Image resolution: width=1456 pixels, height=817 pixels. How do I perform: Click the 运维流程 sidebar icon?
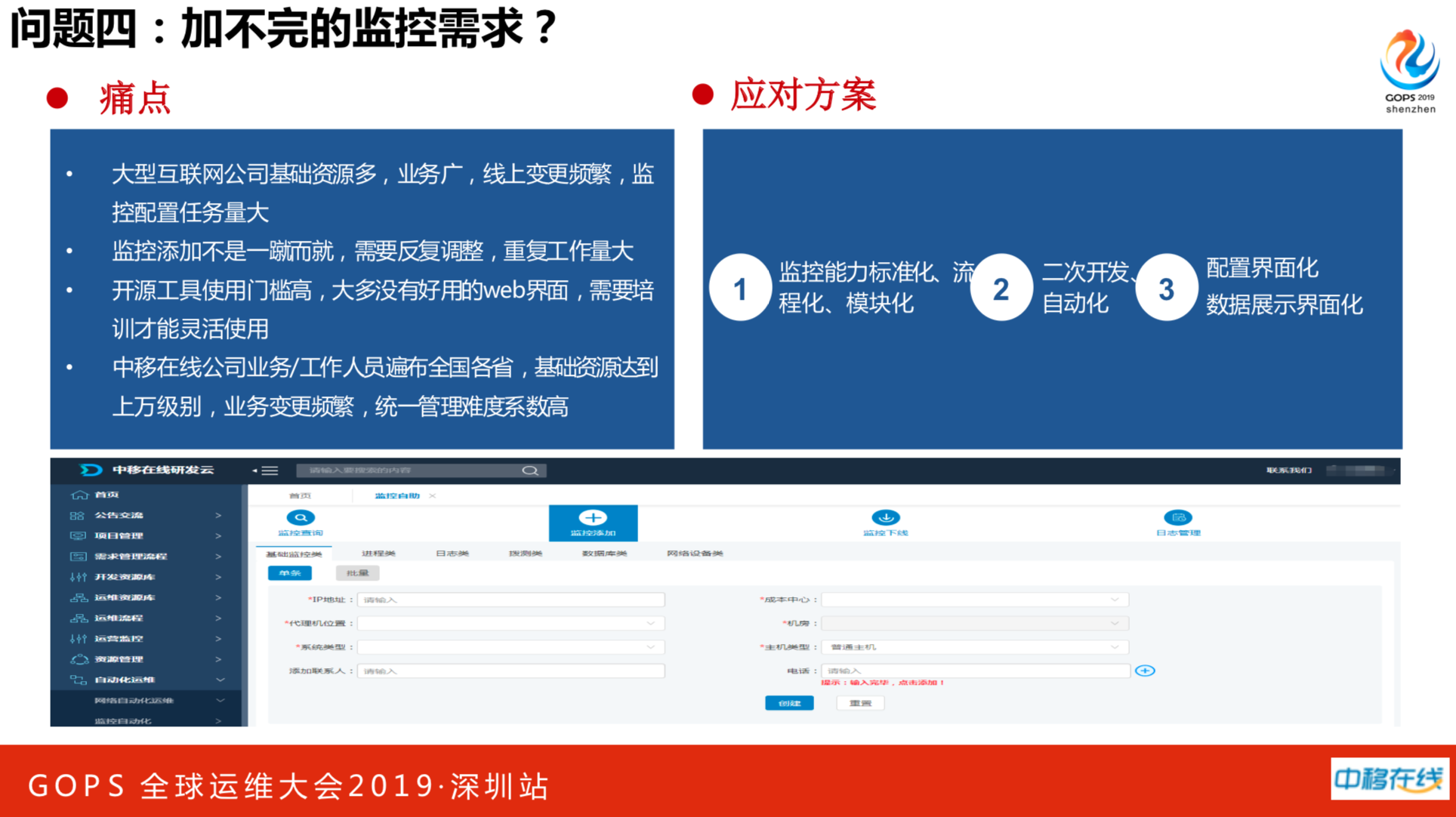click(x=79, y=618)
